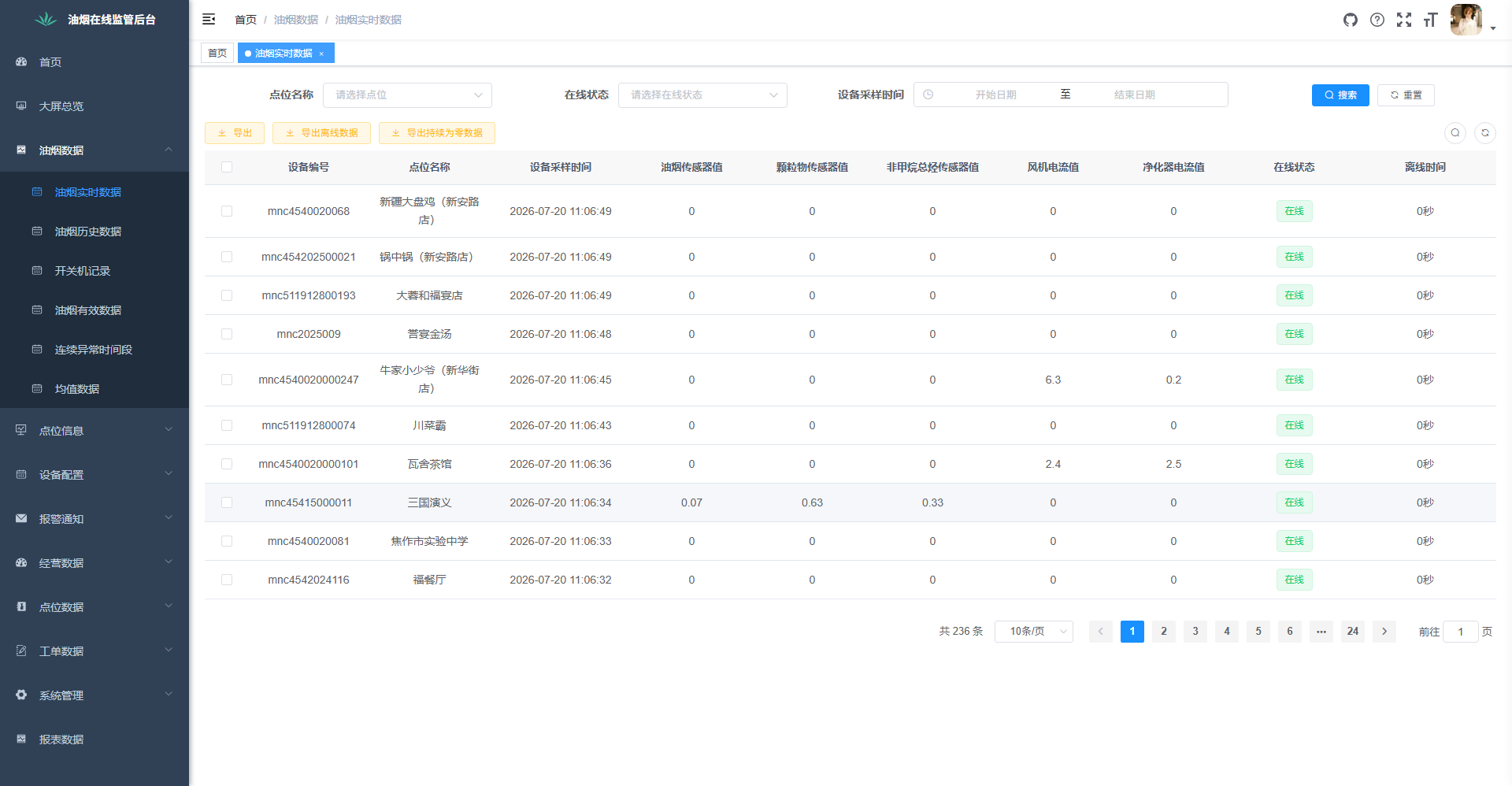Click the 重置 button
1512x786 pixels.
1406,95
